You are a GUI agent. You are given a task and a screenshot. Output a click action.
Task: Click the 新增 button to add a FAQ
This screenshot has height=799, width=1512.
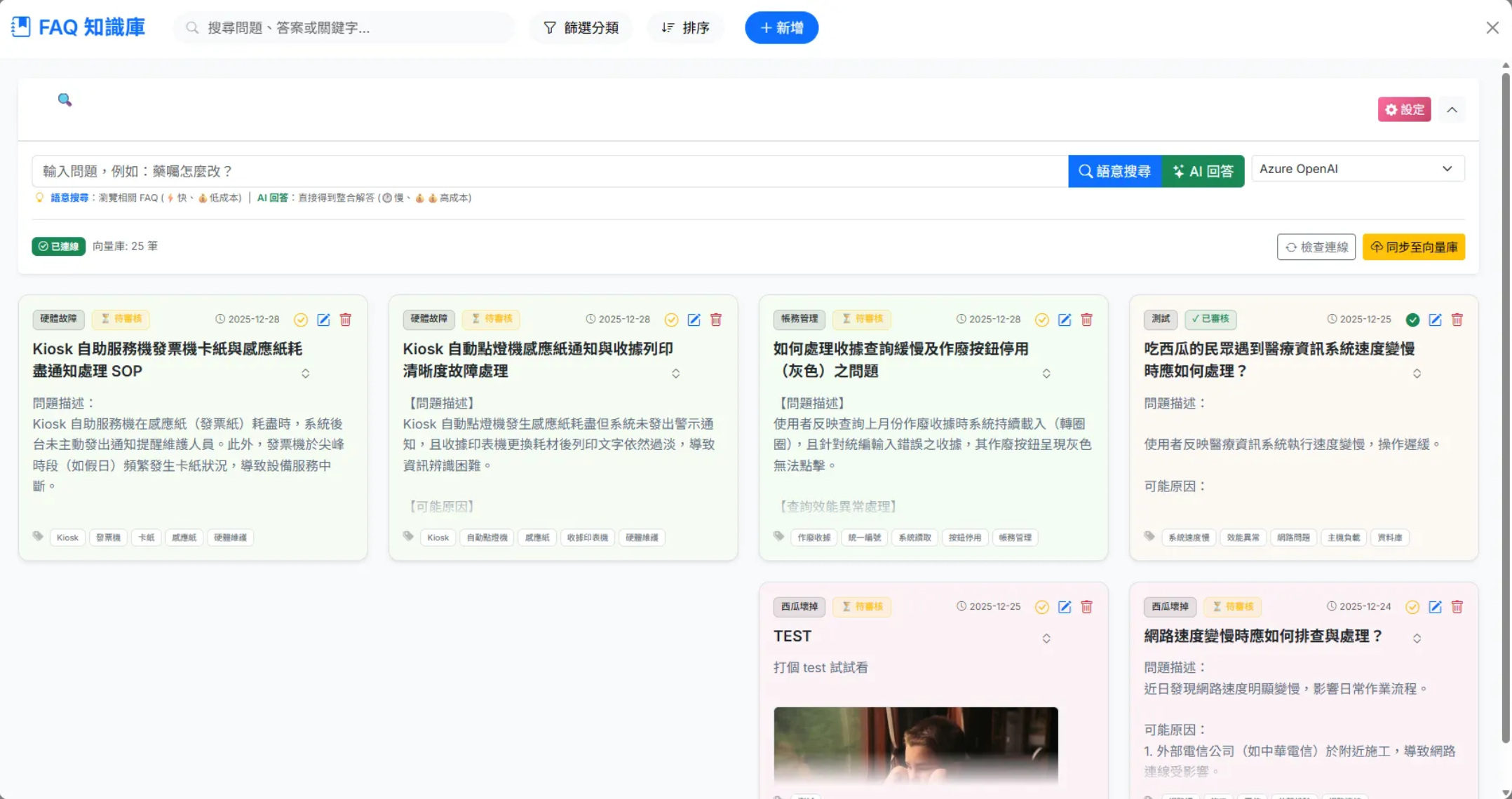781,27
